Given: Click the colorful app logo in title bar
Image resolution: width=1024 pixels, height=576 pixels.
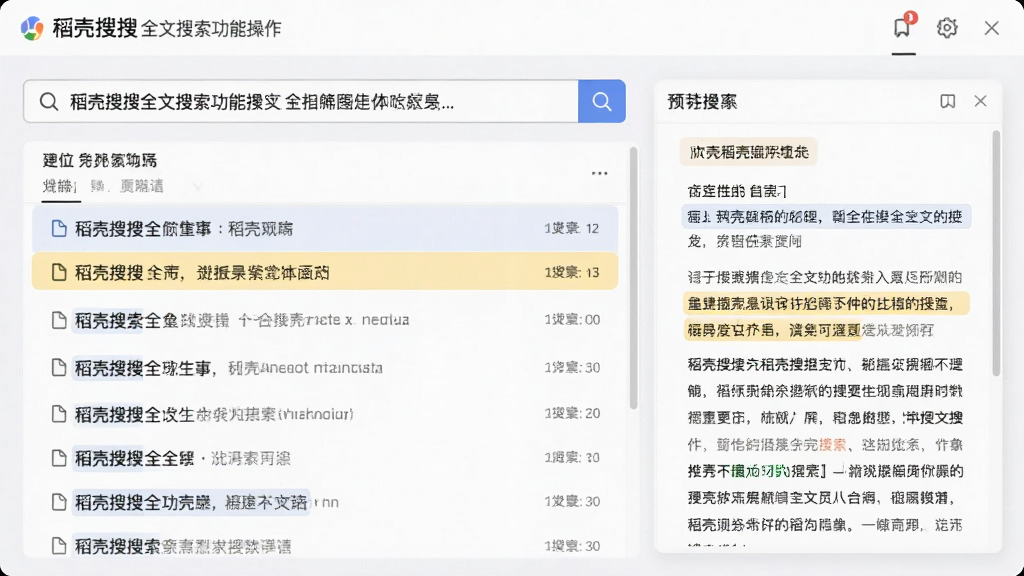Looking at the screenshot, I should pos(31,28).
